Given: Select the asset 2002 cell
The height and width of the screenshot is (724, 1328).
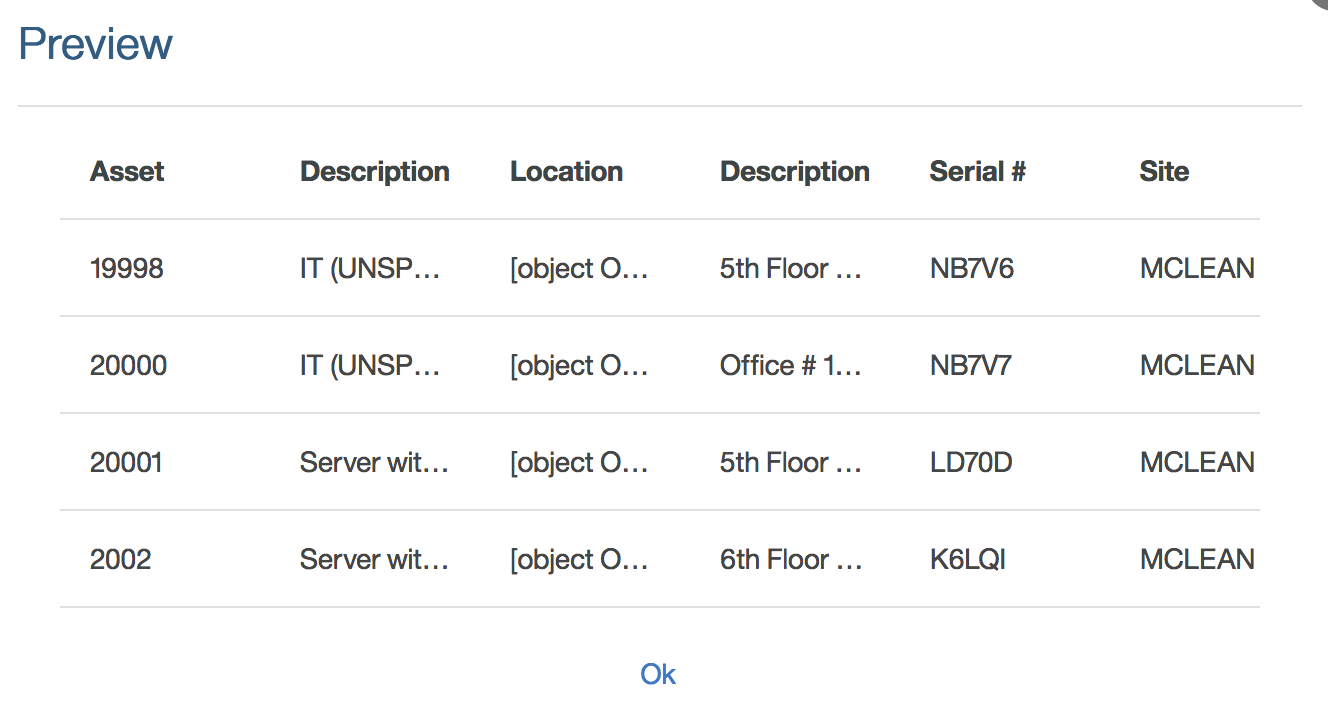Looking at the screenshot, I should click(120, 559).
